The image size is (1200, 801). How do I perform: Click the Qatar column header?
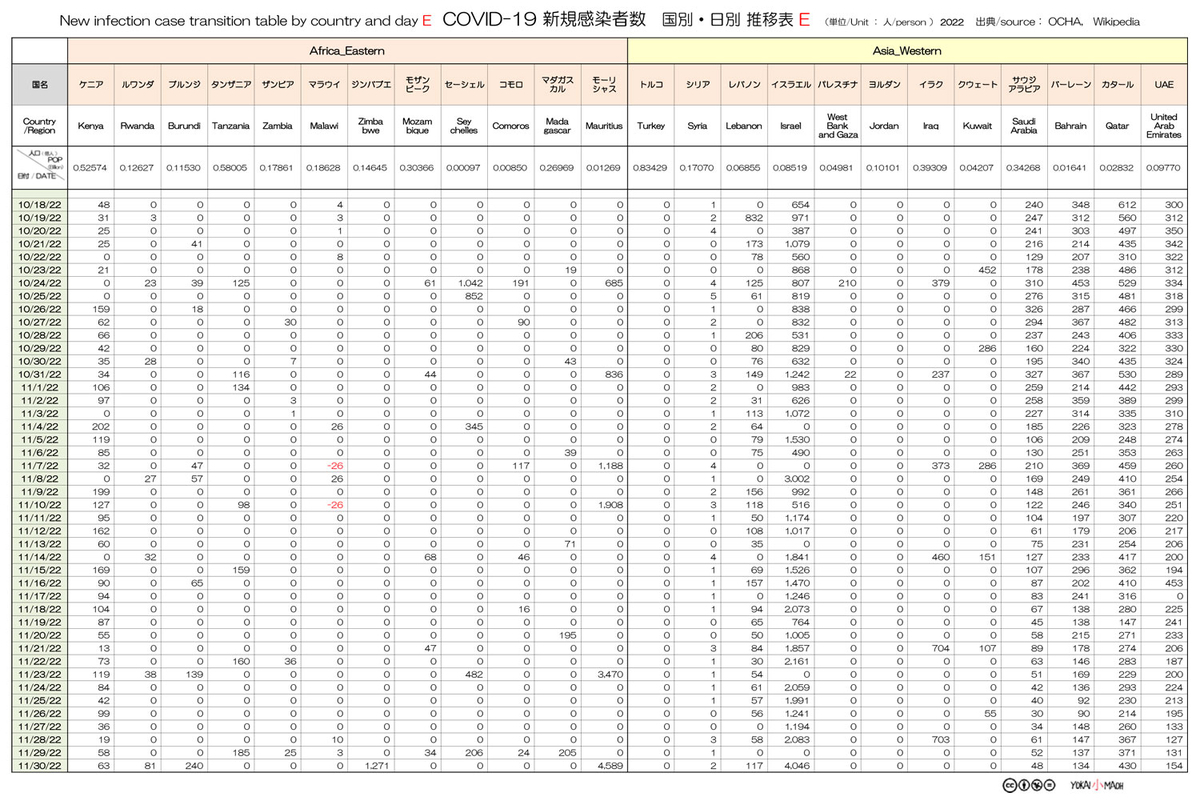coord(1117,127)
